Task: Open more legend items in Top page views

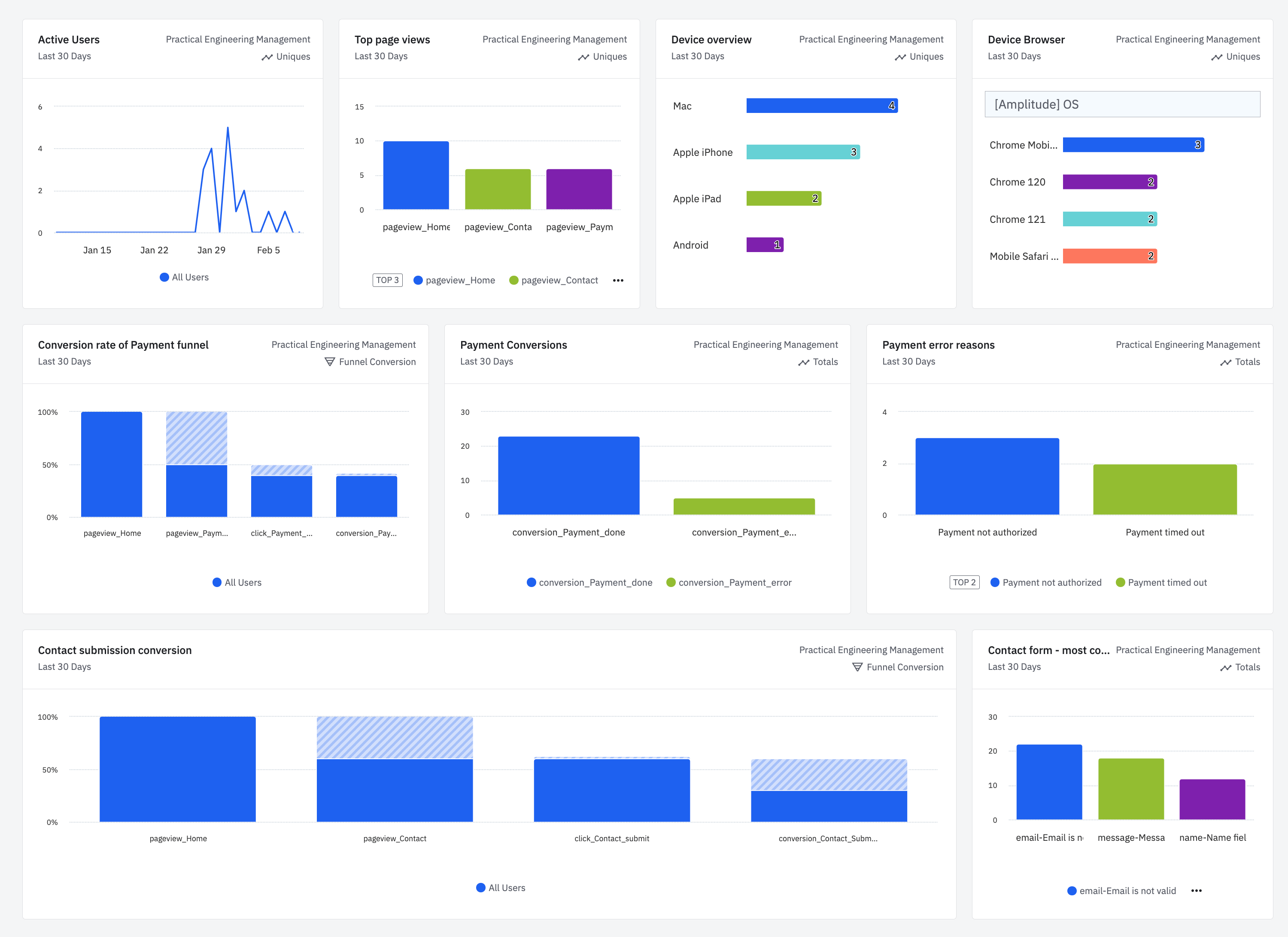Action: point(618,280)
